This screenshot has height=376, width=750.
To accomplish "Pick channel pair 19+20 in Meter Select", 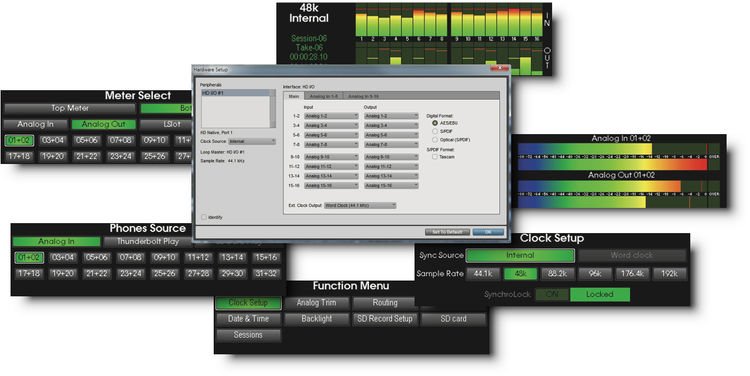I will [x=53, y=156].
